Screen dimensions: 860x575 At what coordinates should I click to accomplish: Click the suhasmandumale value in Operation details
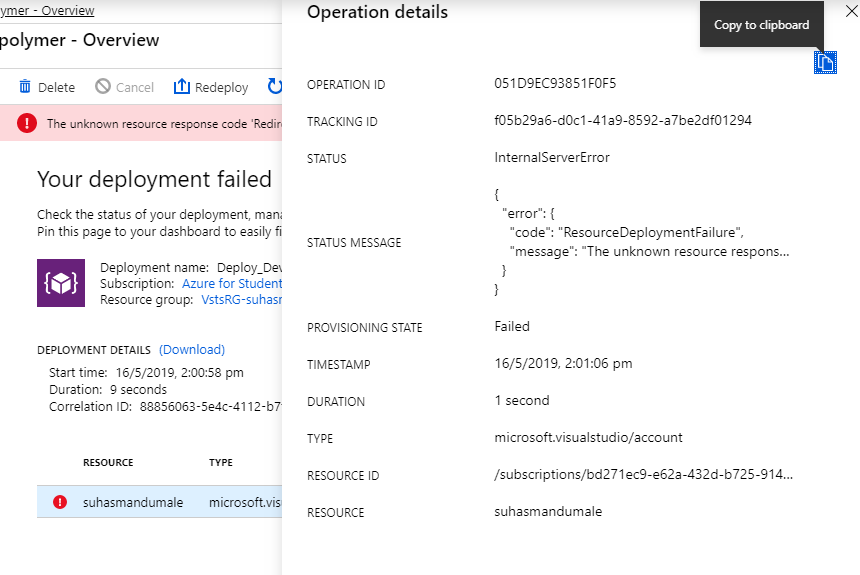[x=548, y=512]
